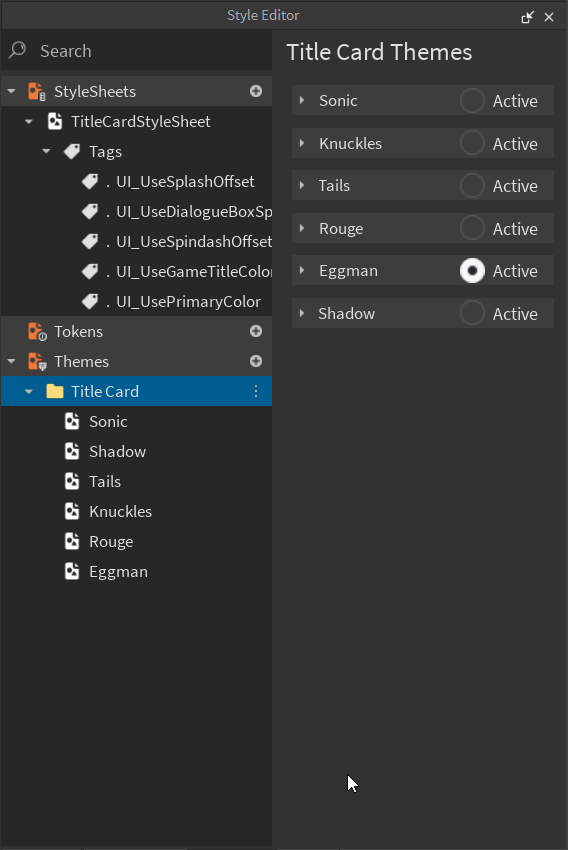Click the UI_UseGameTitleColor tag icon
The image size is (568, 850).
pyautogui.click(x=90, y=272)
